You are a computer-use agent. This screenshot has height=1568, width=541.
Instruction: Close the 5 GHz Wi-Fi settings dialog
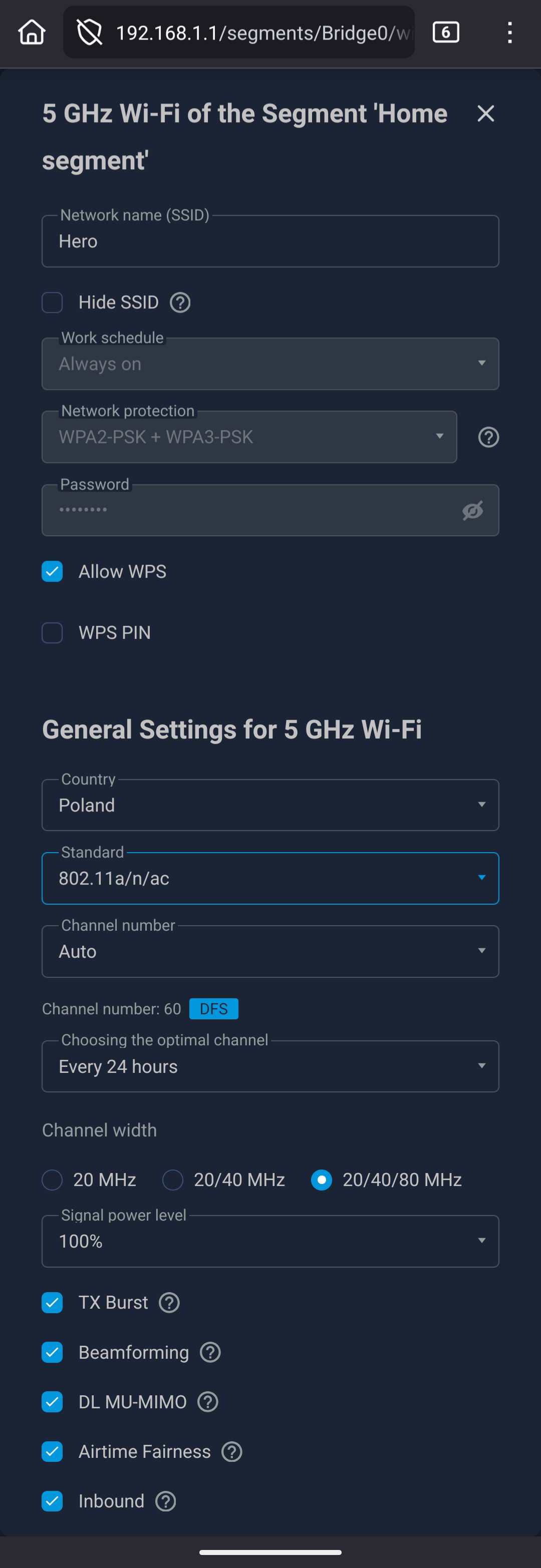485,113
